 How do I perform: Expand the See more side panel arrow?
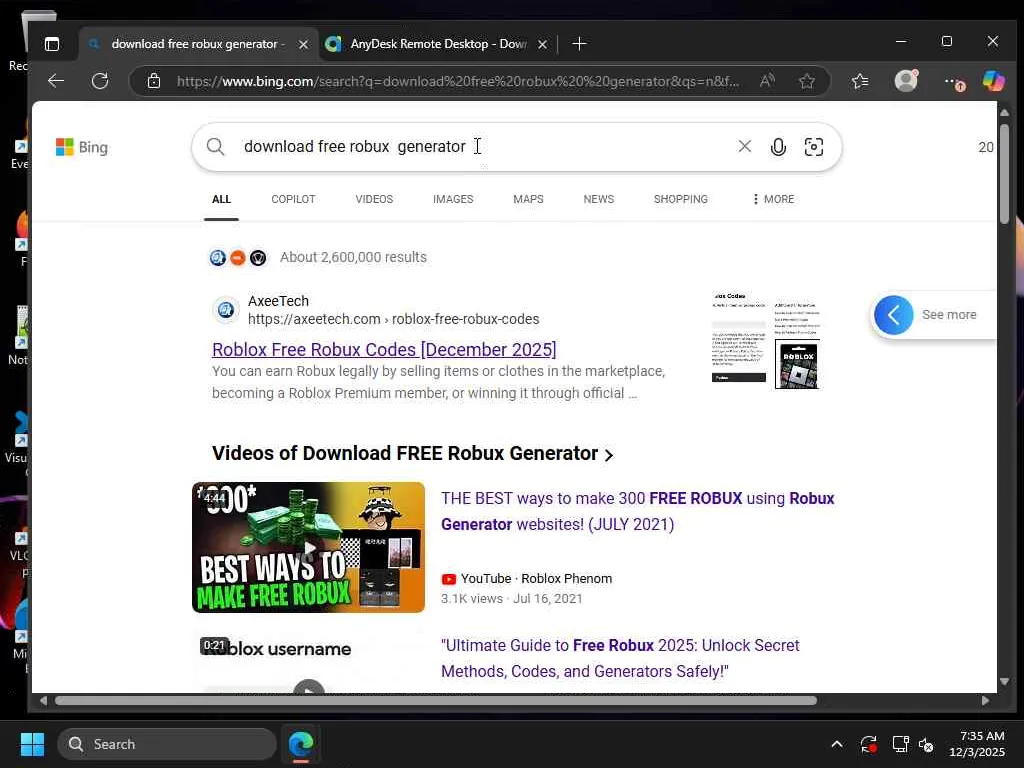pyautogui.click(x=893, y=315)
